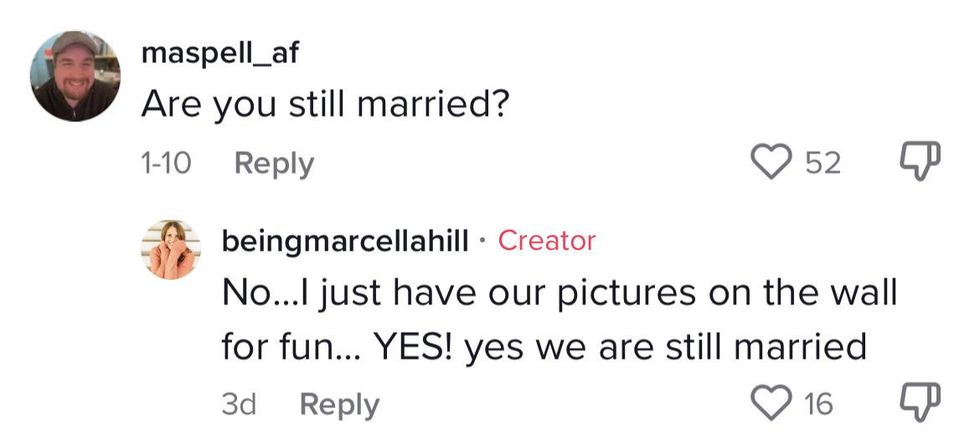Click the red Creator badge
Screen dimensions: 980x441
tap(546, 241)
